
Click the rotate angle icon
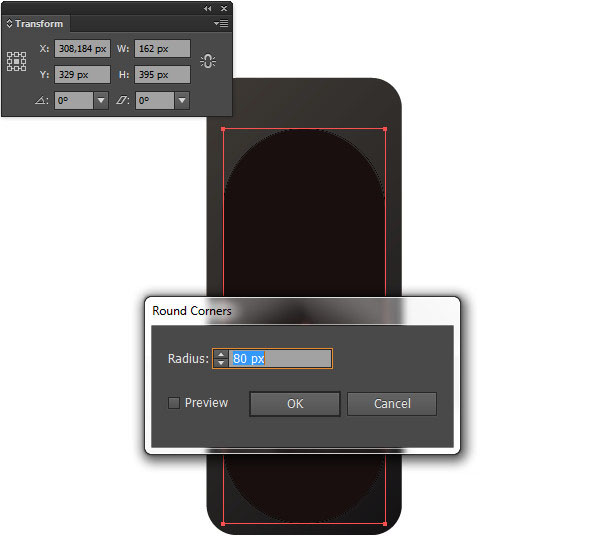pos(41,101)
